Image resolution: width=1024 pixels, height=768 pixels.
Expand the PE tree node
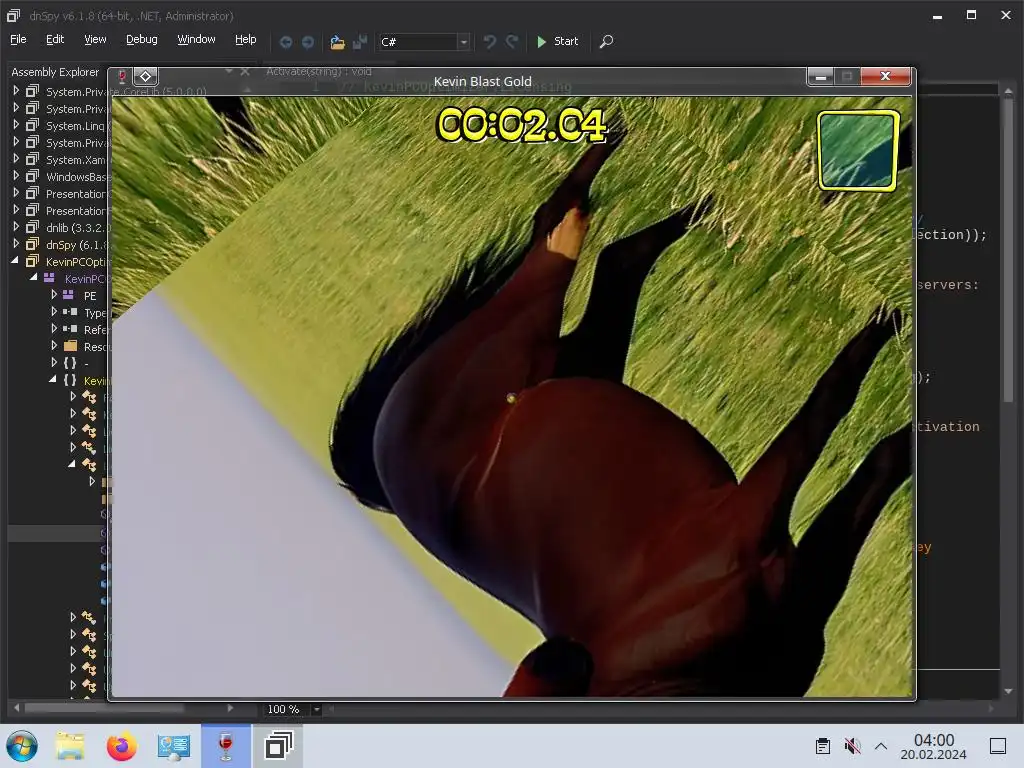pyautogui.click(x=54, y=295)
